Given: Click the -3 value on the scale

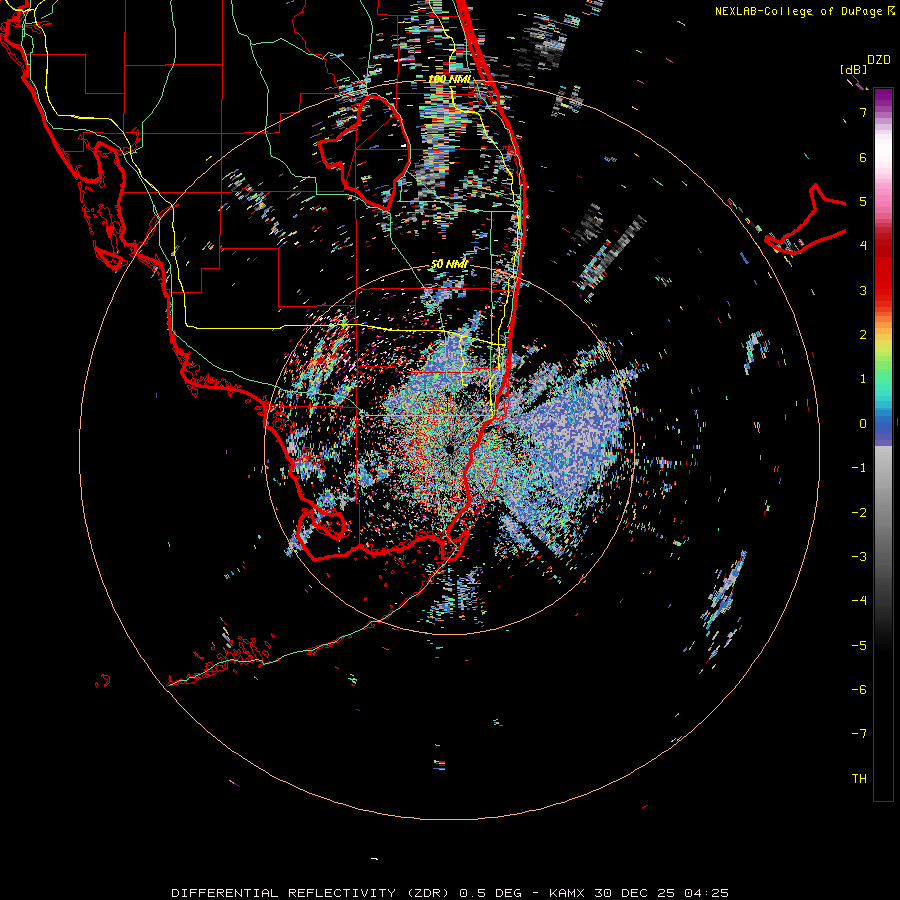Looking at the screenshot, I should tap(859, 557).
